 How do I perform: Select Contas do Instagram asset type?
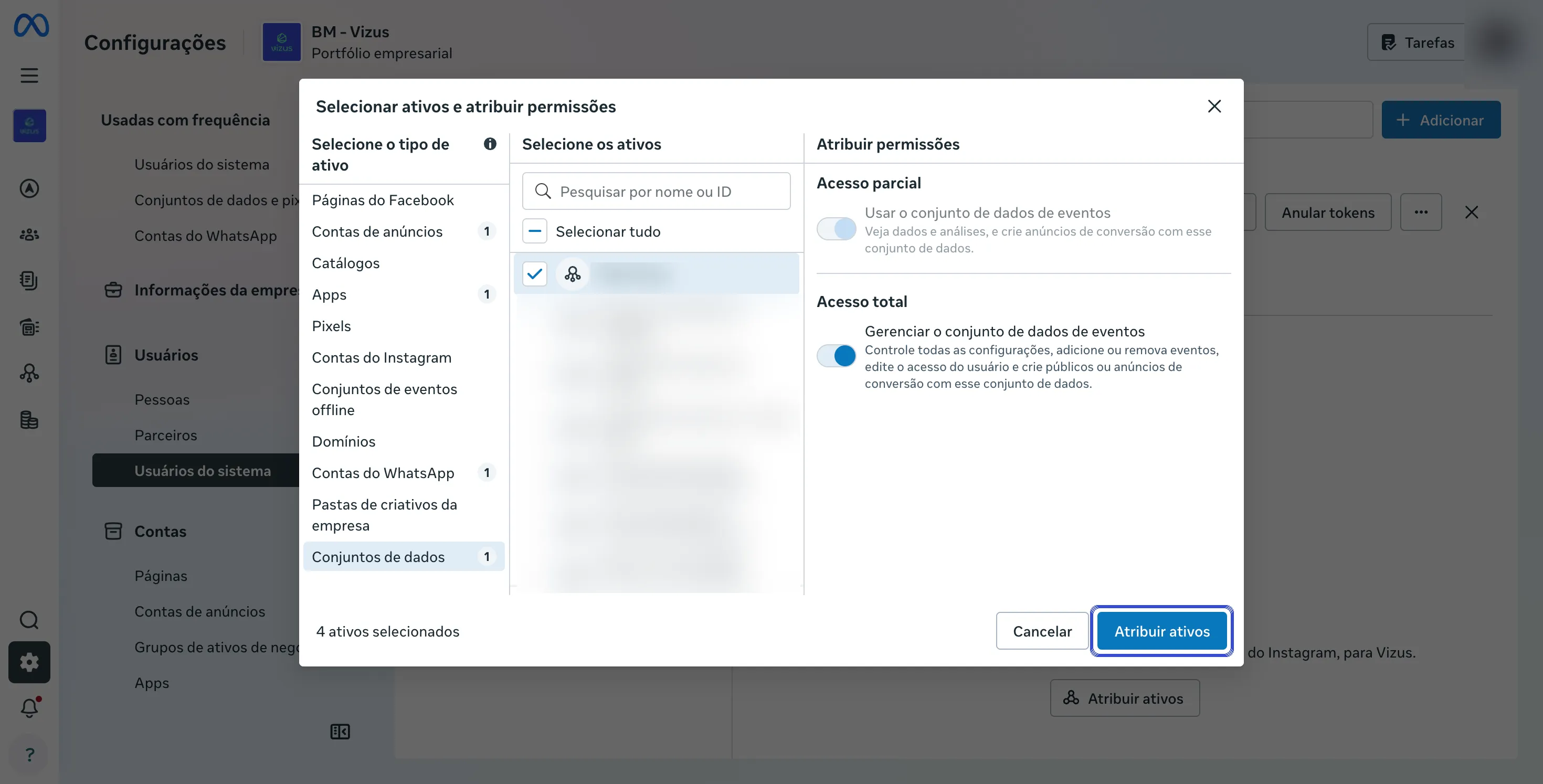tap(404, 357)
